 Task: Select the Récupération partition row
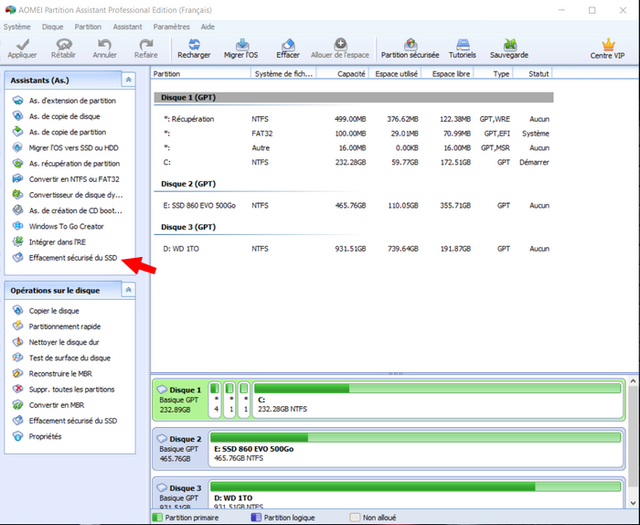tap(353, 119)
